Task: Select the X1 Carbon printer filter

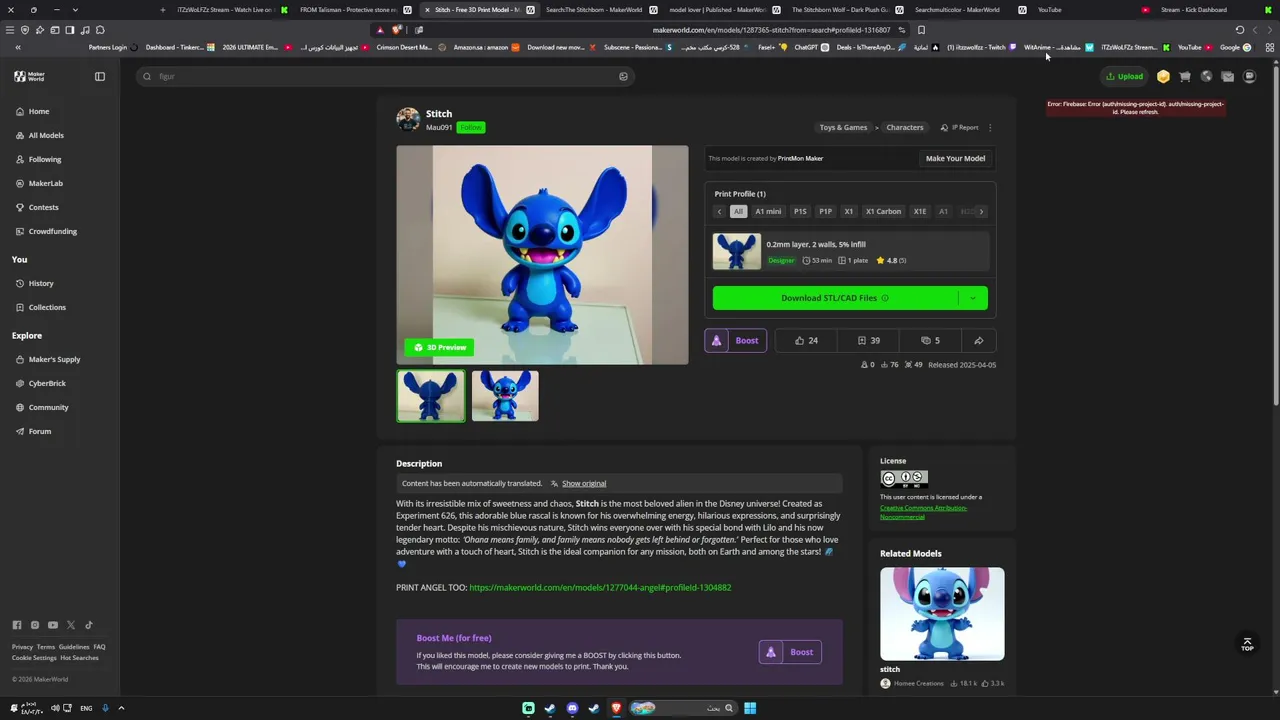Action: (x=883, y=212)
